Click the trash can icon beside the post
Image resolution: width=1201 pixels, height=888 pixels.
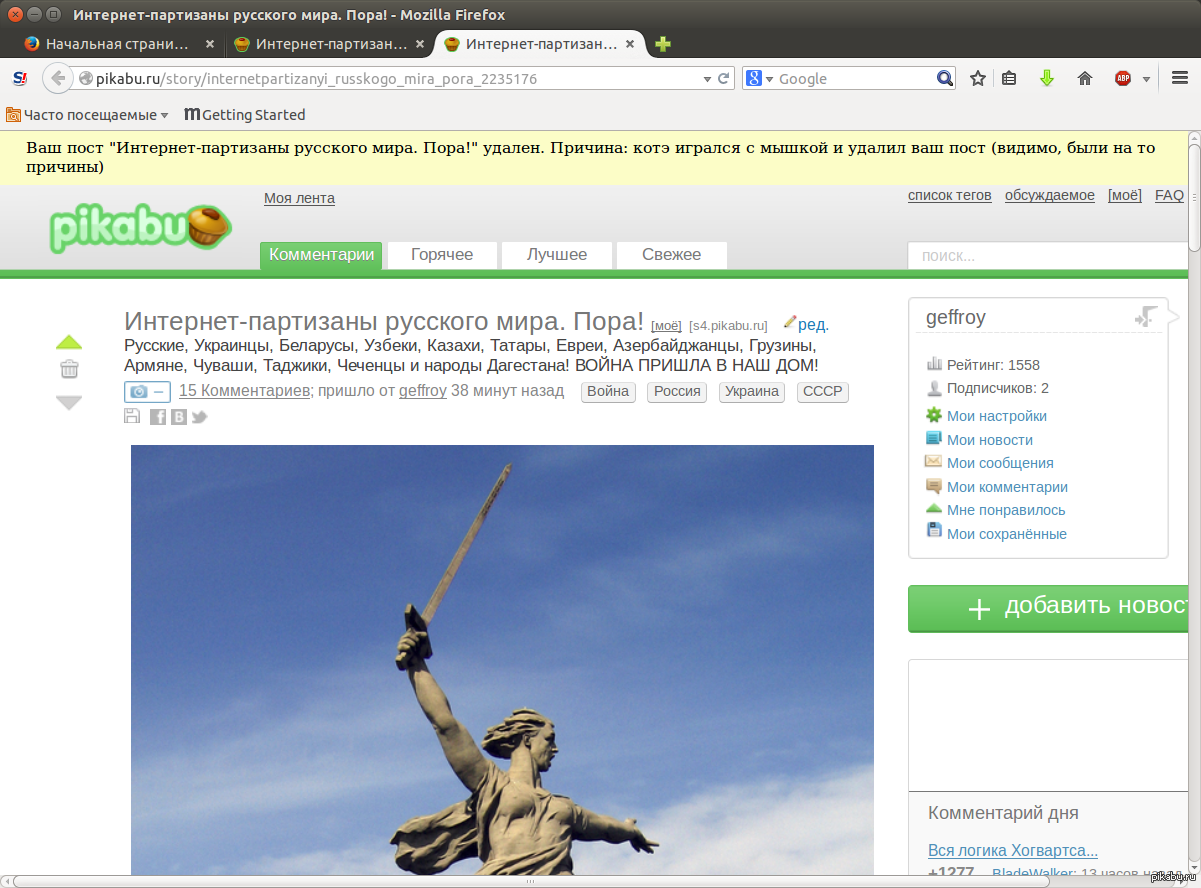coord(69,369)
